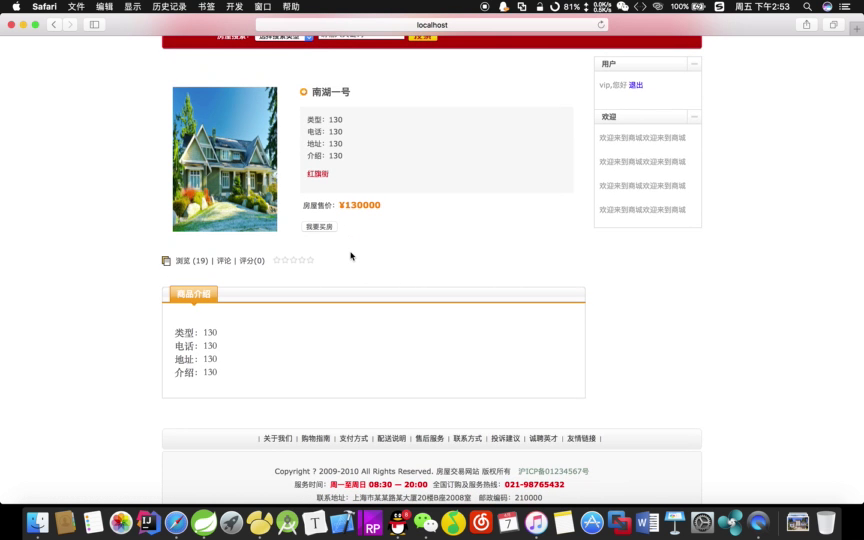
Task: Open the 红旗街 link
Action: [x=318, y=174]
